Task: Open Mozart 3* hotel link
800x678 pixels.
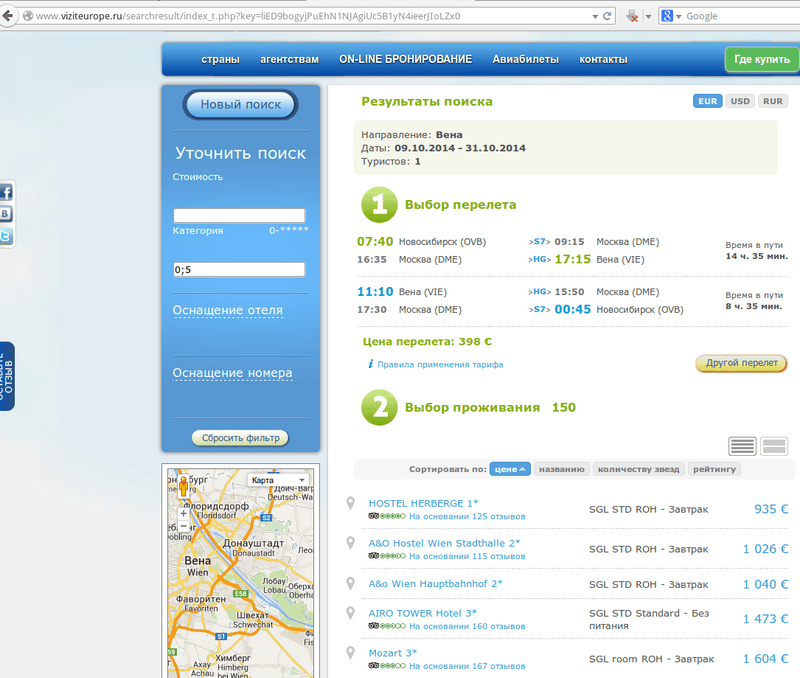Action: coord(392,653)
